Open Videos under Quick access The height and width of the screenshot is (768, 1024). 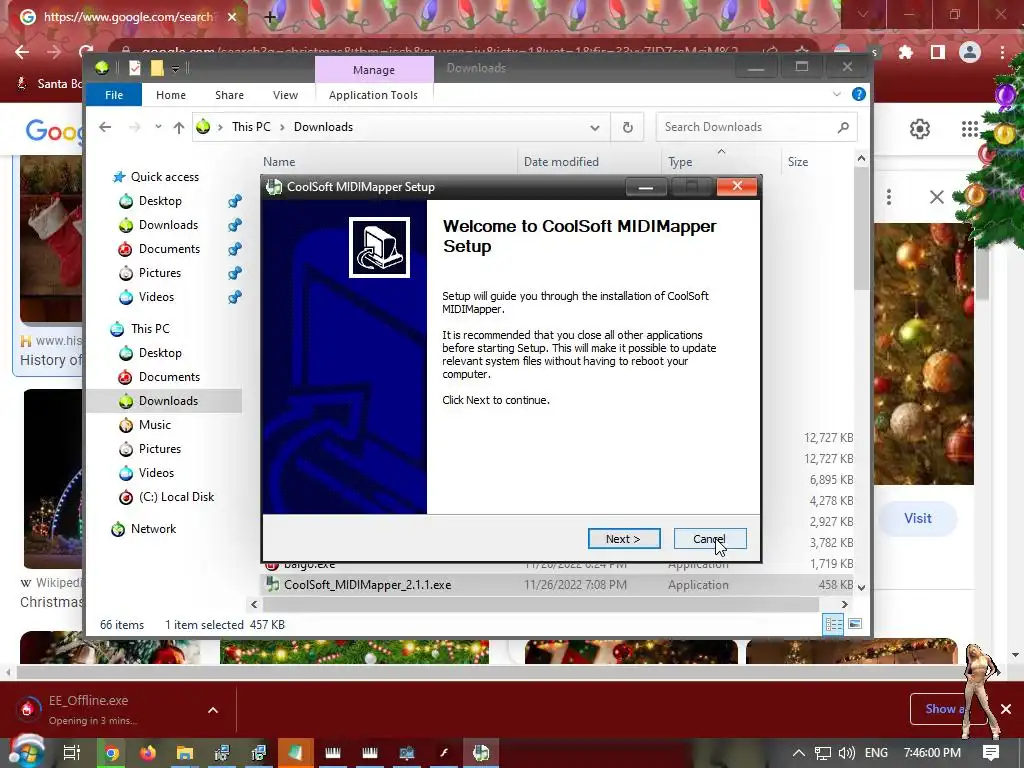pos(156,296)
